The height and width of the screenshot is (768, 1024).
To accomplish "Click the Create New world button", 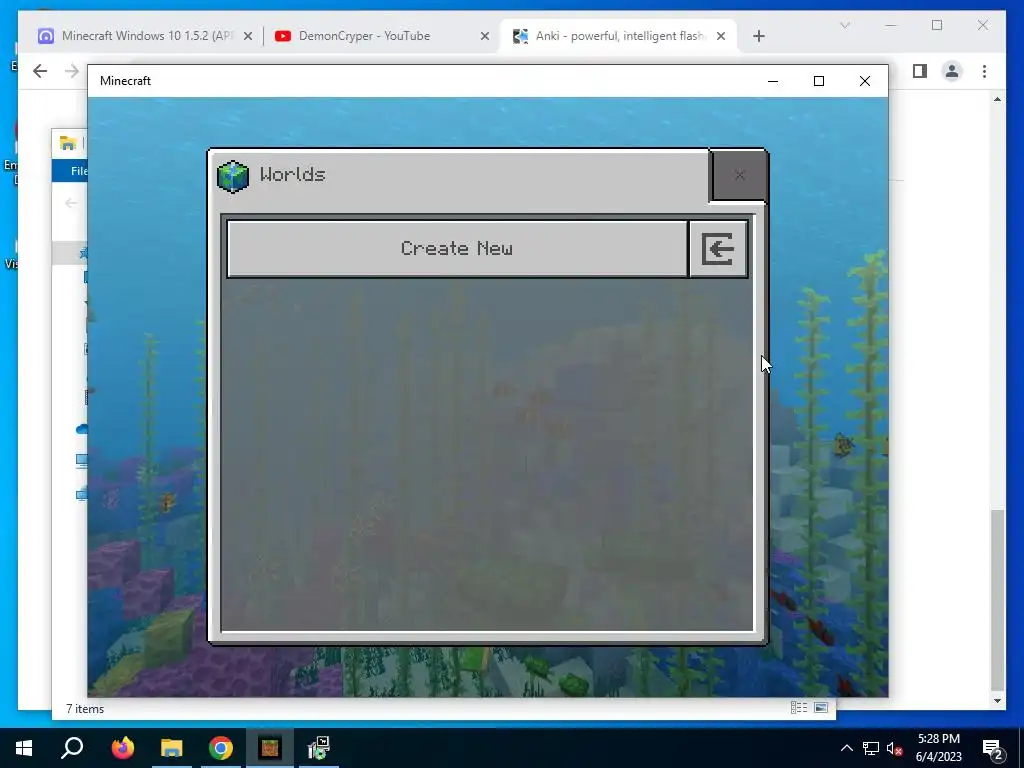I will coord(457,249).
